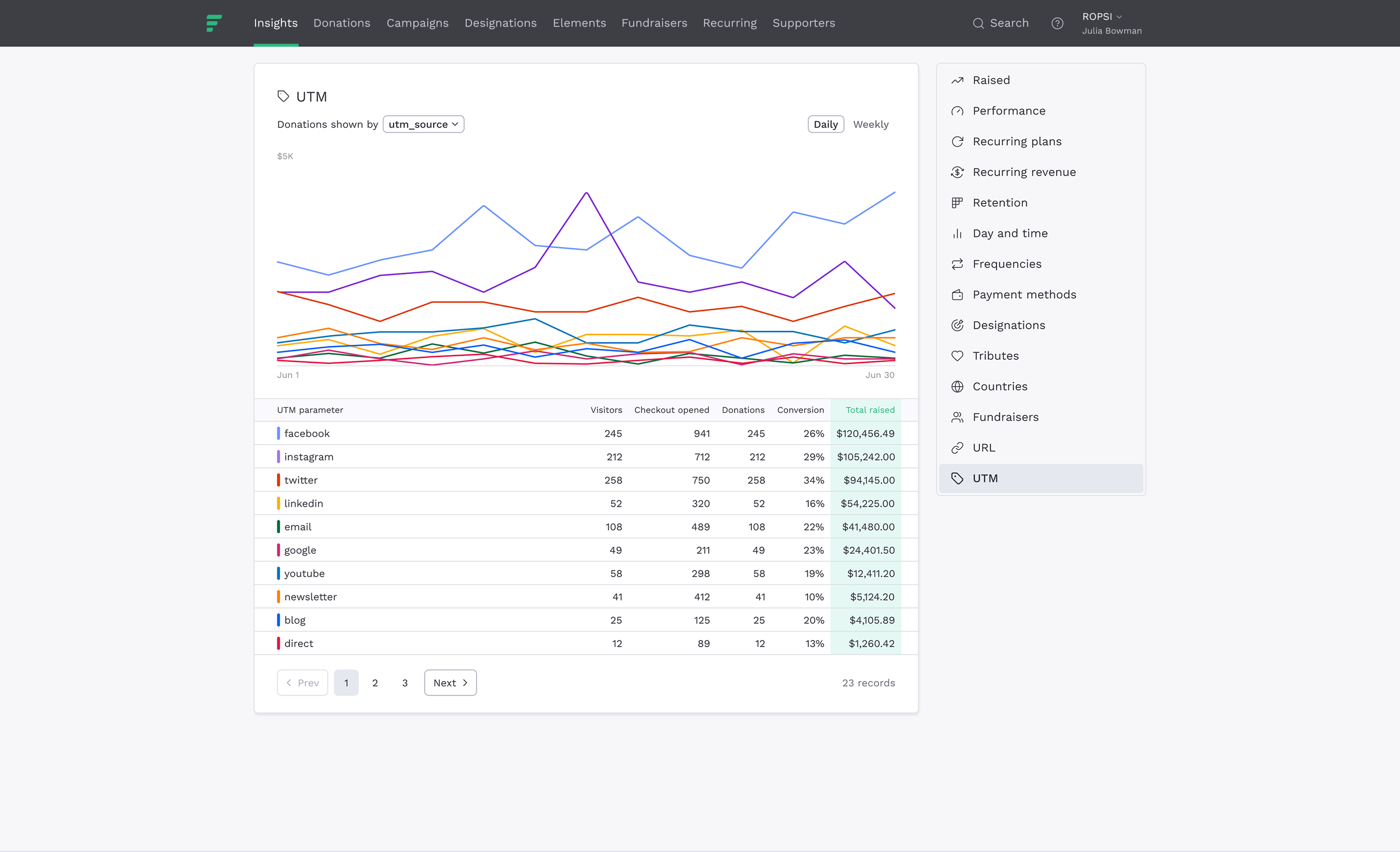The image size is (1400, 852).
Task: Go to the Supporters tab
Action: point(804,23)
